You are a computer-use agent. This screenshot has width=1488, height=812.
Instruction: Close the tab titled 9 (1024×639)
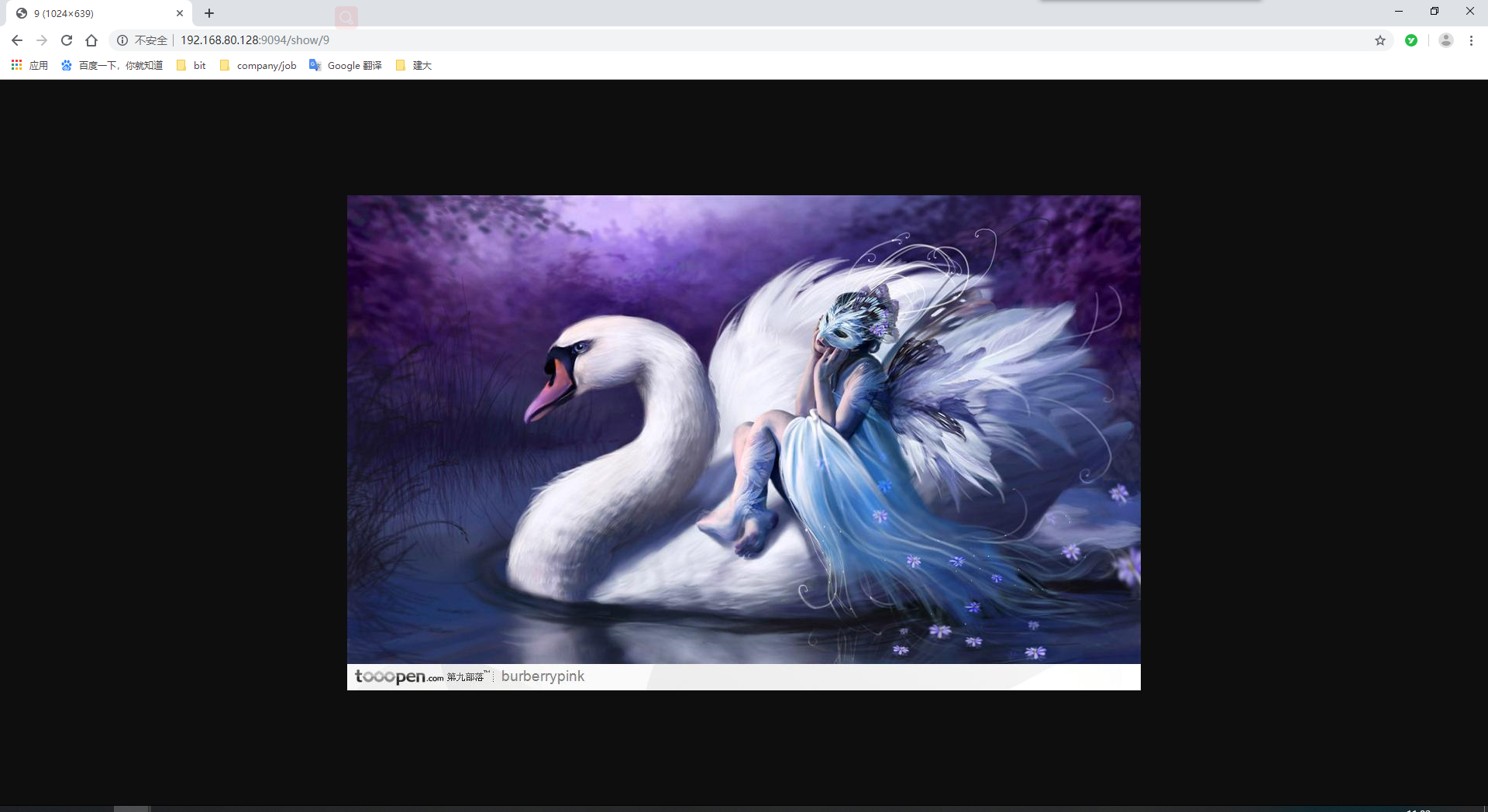[x=180, y=13]
